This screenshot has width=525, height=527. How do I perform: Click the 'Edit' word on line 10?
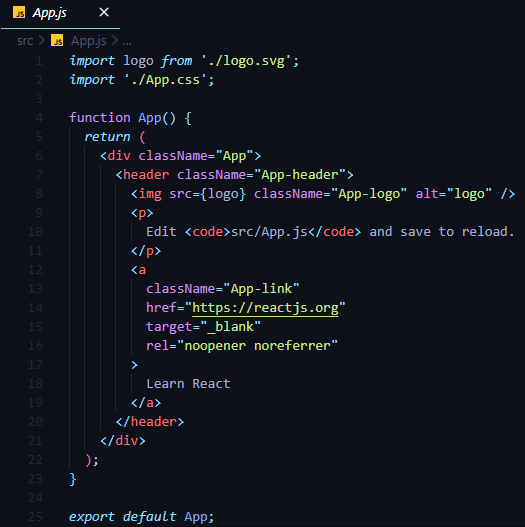point(161,232)
